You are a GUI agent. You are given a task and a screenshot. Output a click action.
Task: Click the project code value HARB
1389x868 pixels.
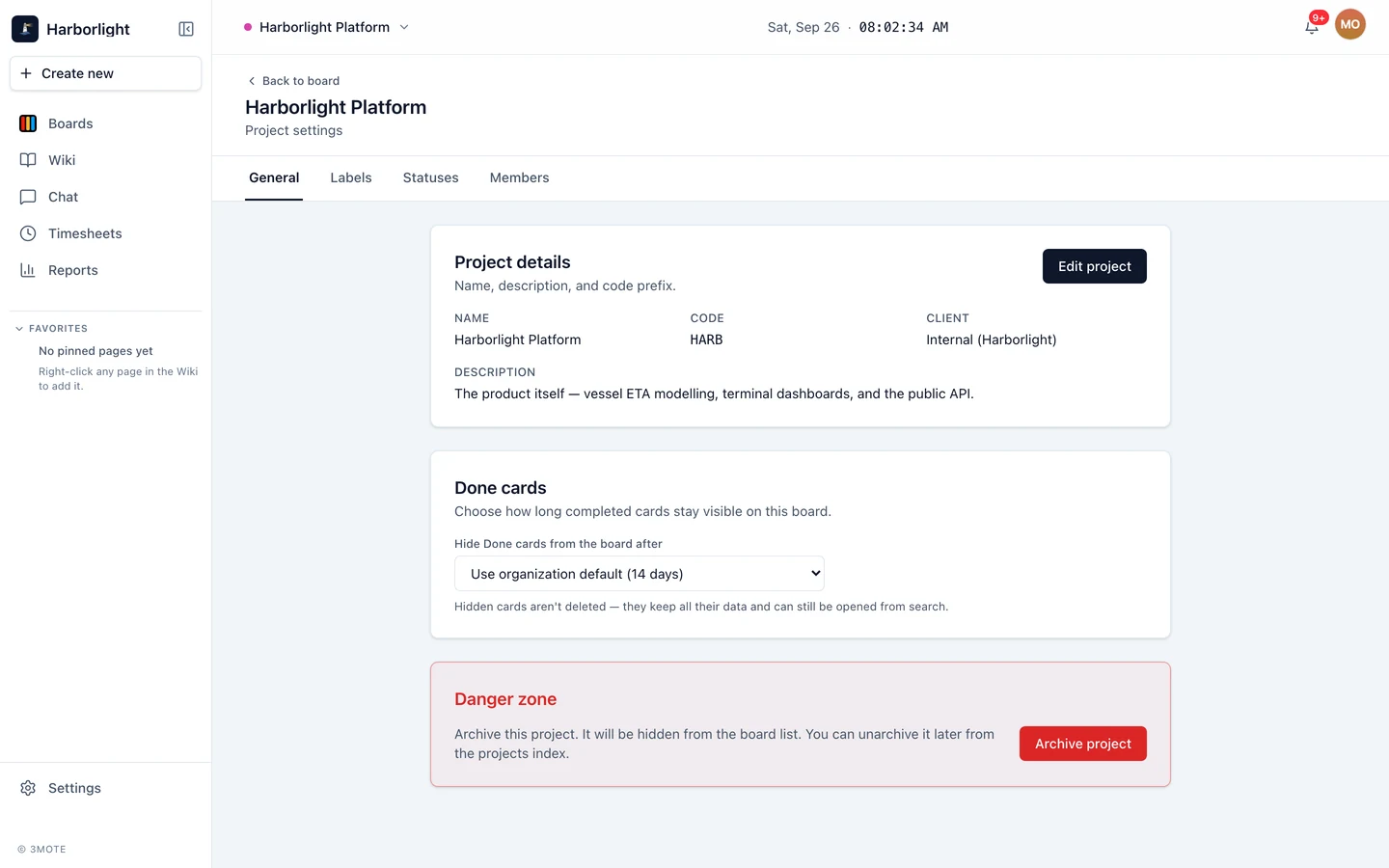click(x=706, y=339)
